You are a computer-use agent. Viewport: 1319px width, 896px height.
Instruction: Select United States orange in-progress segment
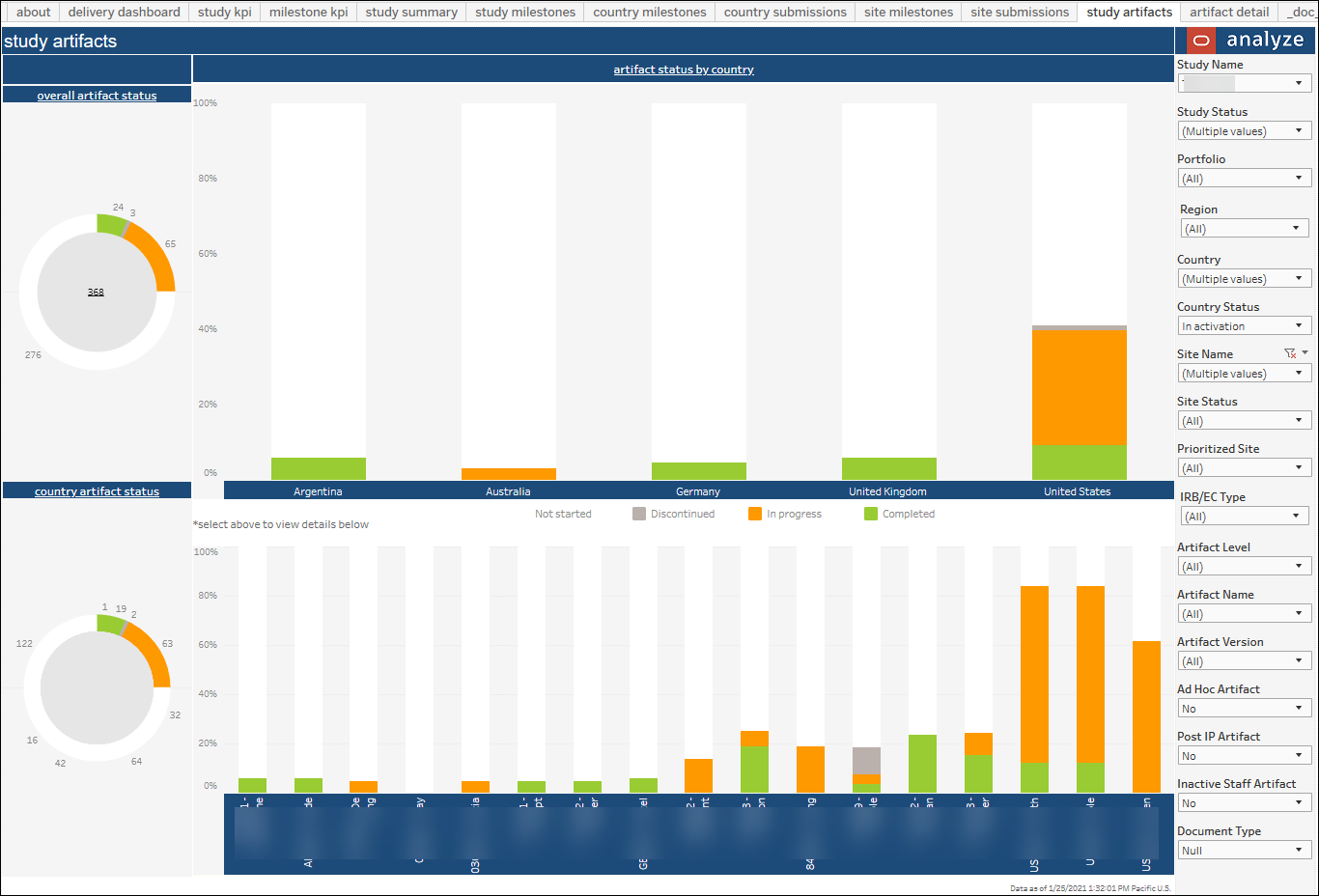(1080, 387)
